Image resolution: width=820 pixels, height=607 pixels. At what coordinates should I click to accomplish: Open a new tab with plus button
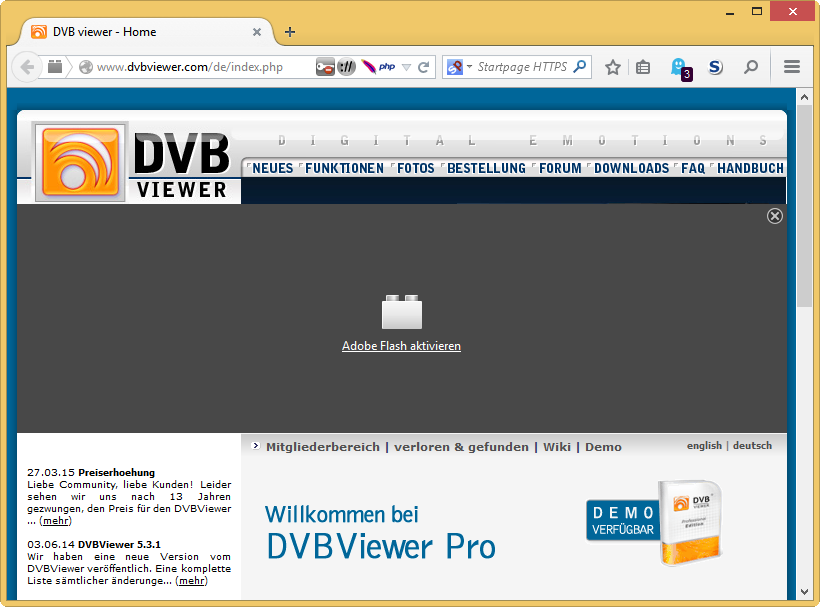click(x=290, y=32)
